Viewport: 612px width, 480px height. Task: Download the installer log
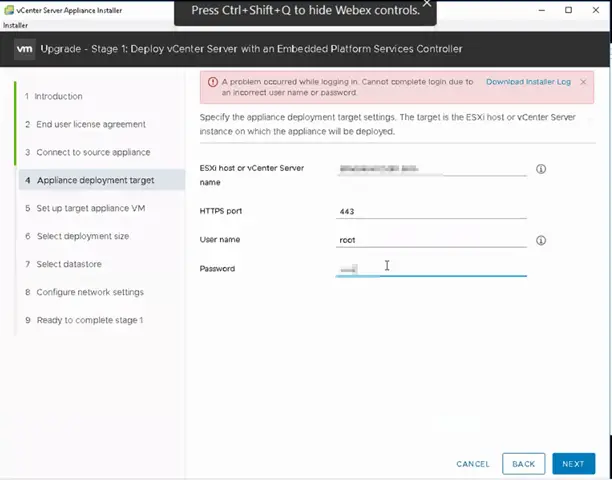click(528, 82)
